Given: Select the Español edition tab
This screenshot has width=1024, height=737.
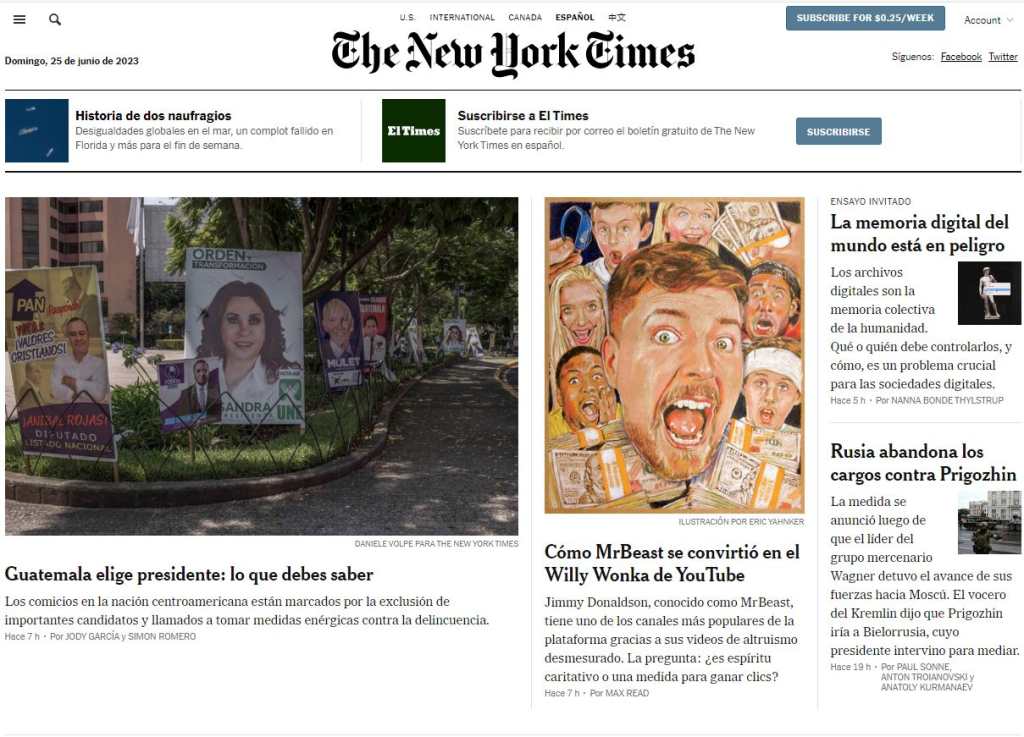Looking at the screenshot, I should click(x=575, y=18).
